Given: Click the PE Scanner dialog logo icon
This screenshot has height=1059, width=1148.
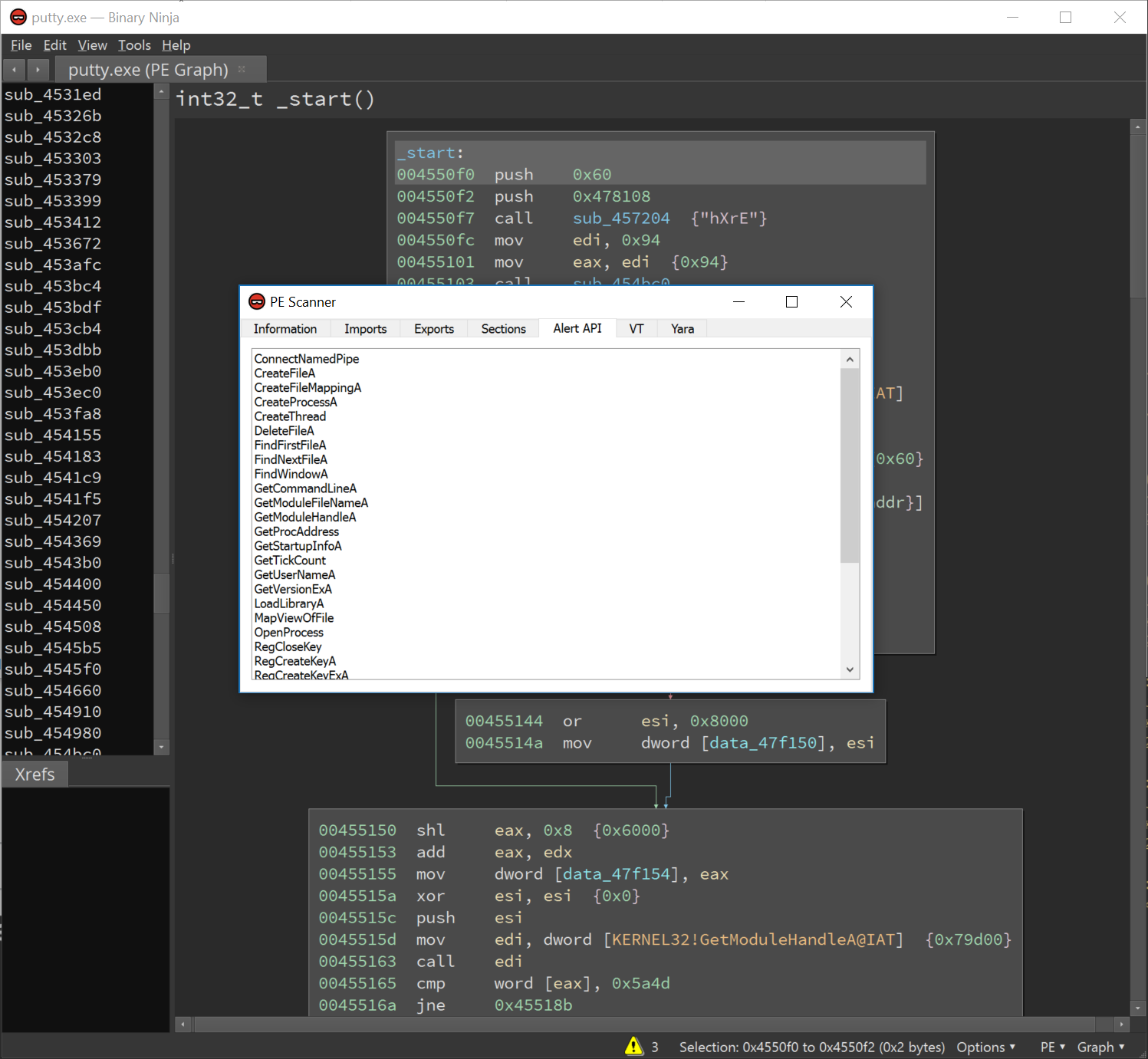Looking at the screenshot, I should pos(257,302).
